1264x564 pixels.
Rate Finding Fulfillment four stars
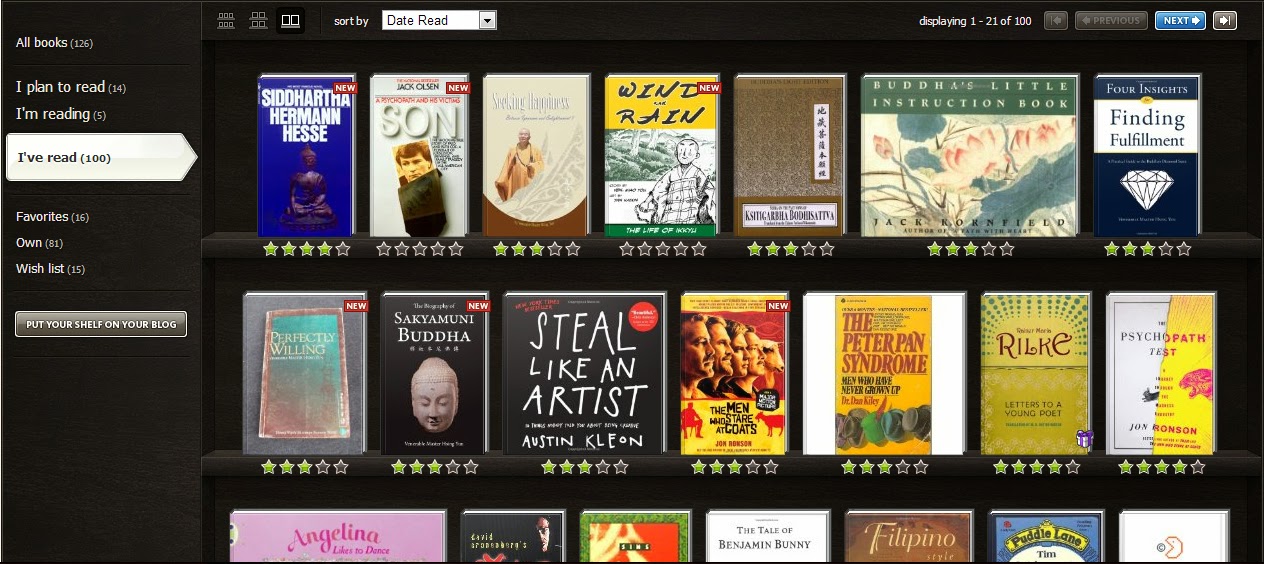coord(1165,249)
